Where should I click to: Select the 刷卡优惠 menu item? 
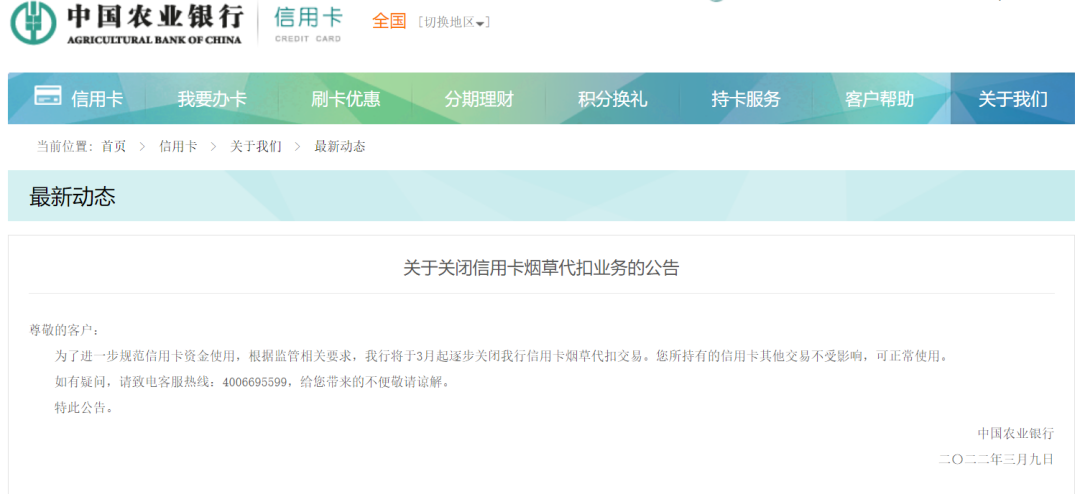coord(345,99)
